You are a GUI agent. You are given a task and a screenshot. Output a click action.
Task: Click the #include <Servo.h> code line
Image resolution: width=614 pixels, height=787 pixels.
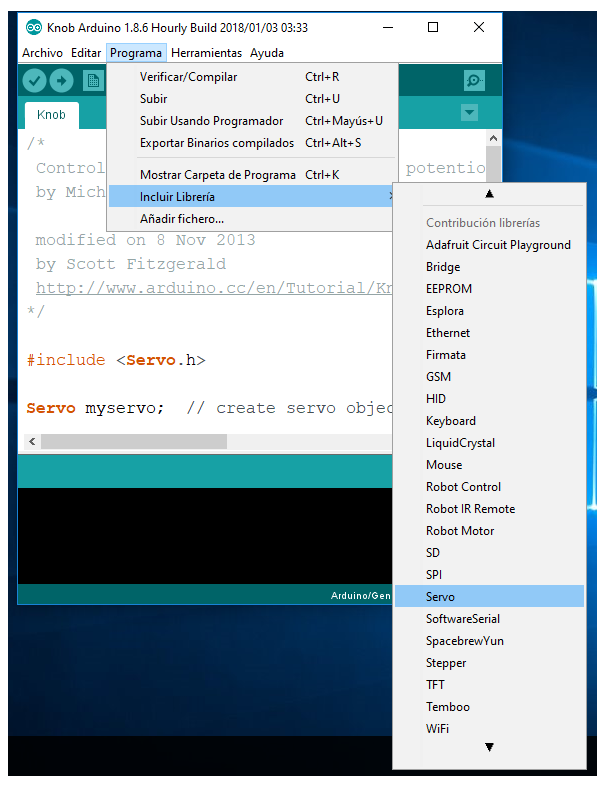116,360
